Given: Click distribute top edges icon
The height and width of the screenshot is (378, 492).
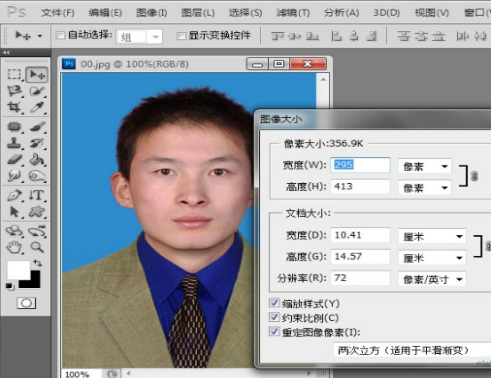Looking at the screenshot, I should 404,35.
